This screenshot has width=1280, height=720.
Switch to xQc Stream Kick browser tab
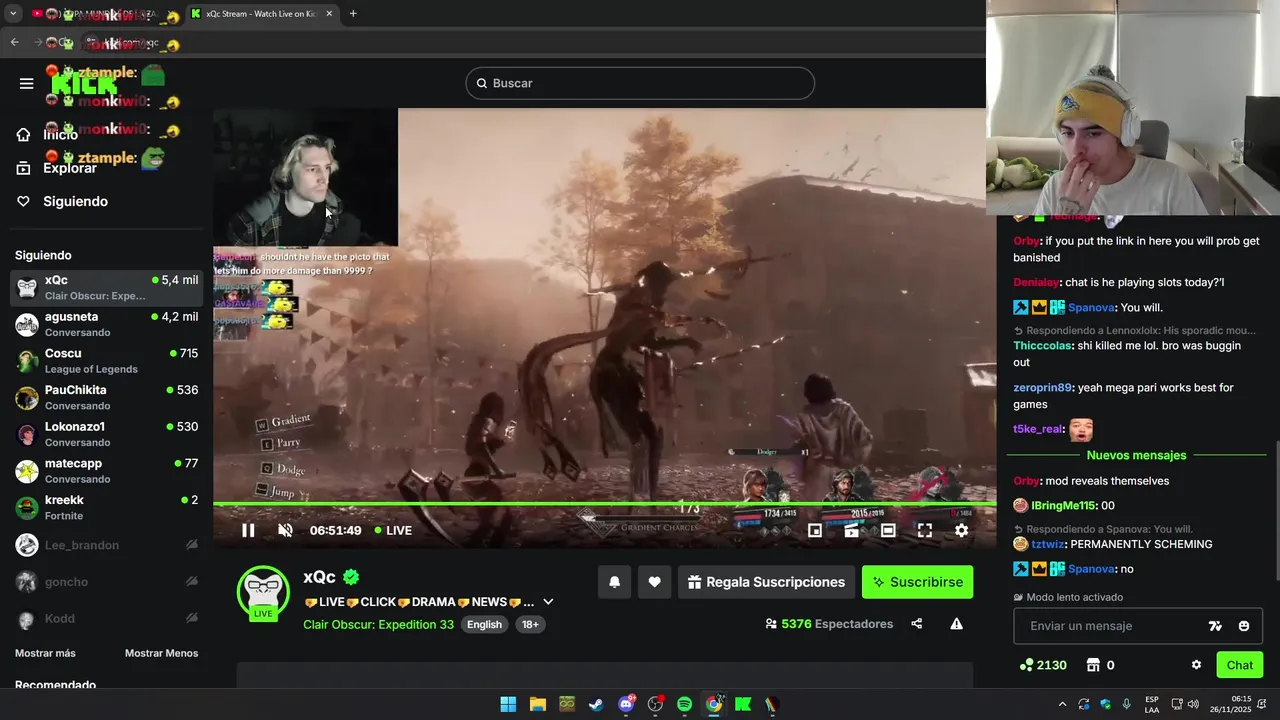coord(262,13)
